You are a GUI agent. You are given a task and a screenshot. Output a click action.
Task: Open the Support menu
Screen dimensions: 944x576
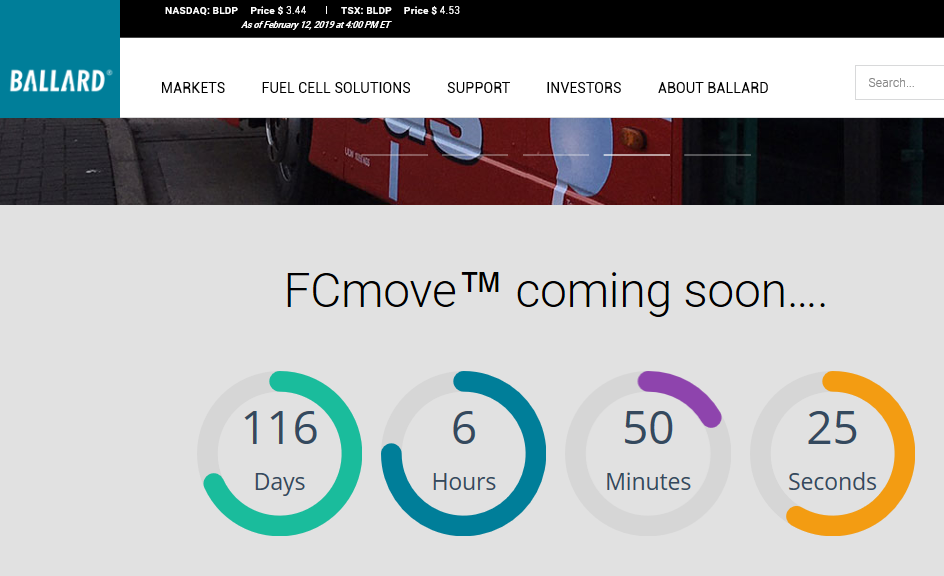[x=478, y=88]
